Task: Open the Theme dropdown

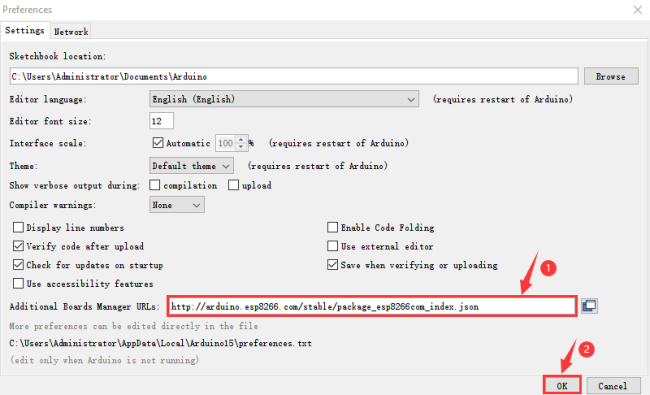Action: pos(191,166)
